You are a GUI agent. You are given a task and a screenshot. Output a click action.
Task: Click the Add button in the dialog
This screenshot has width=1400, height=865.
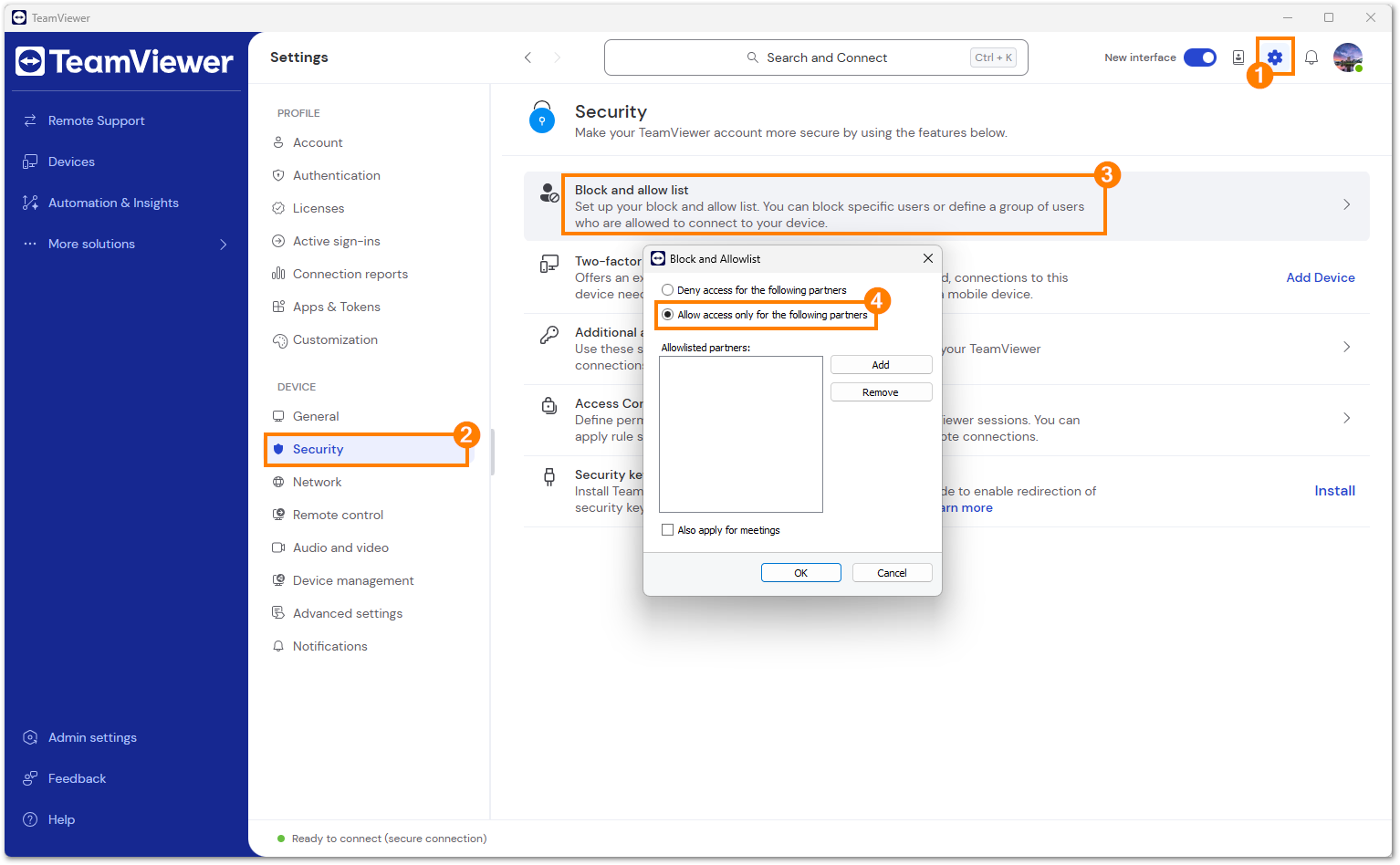[881, 365]
